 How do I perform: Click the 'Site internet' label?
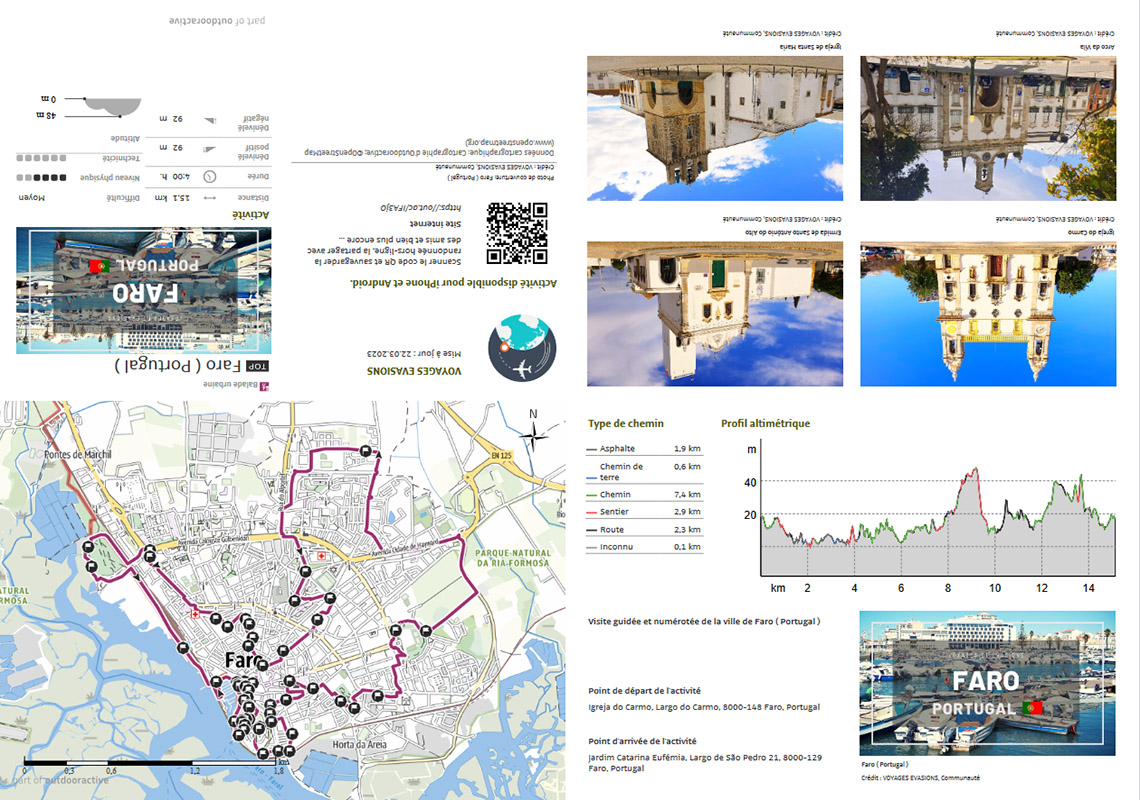(x=435, y=224)
